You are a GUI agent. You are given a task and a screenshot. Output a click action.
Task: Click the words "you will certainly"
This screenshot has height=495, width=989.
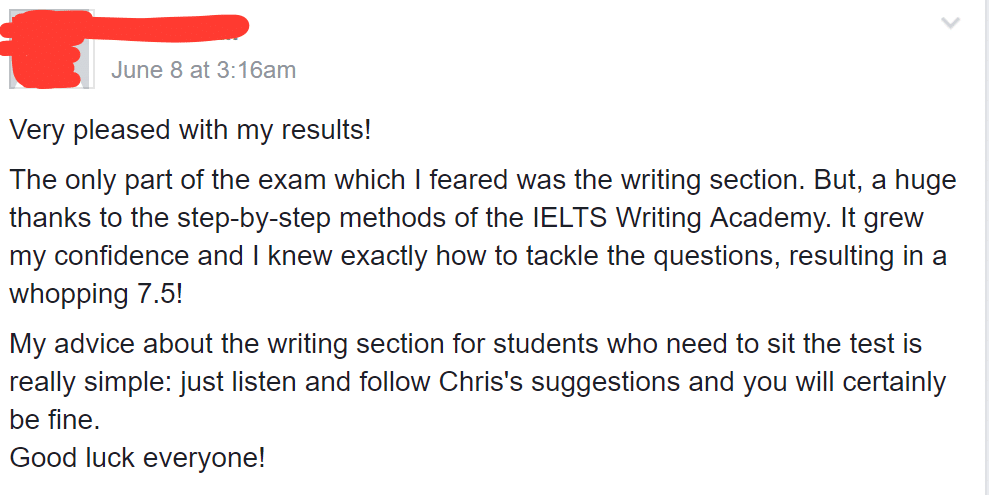tap(831, 383)
